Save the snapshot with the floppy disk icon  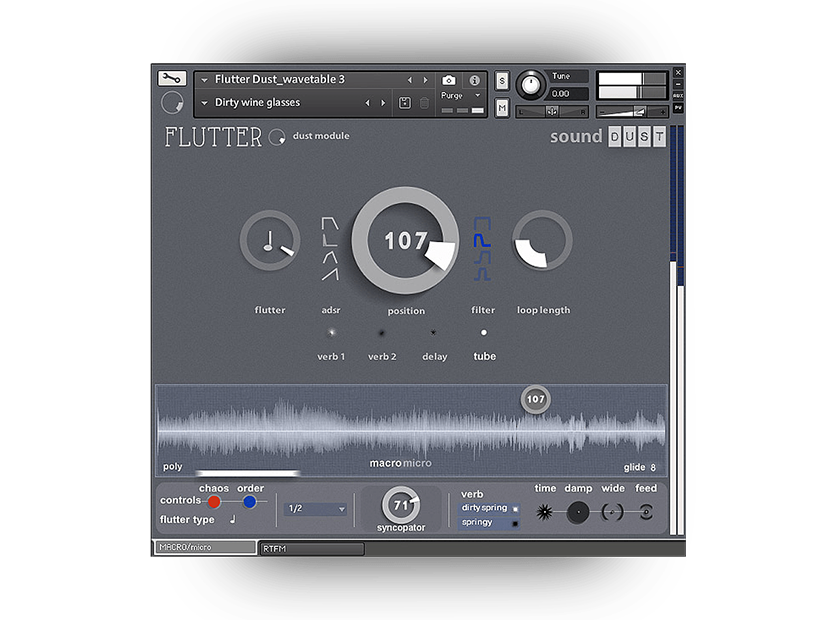[404, 103]
